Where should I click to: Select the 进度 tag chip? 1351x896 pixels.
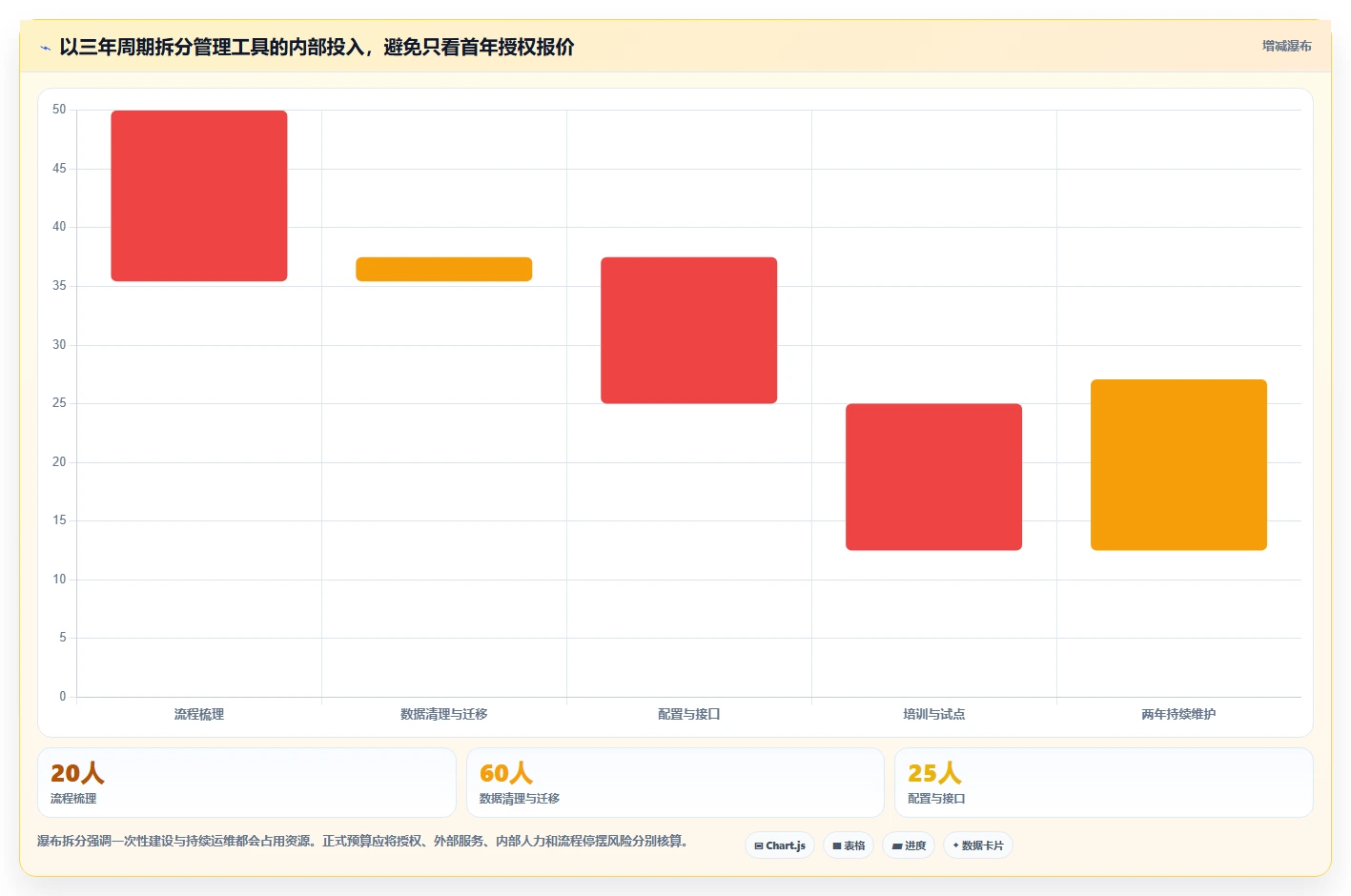coord(909,845)
